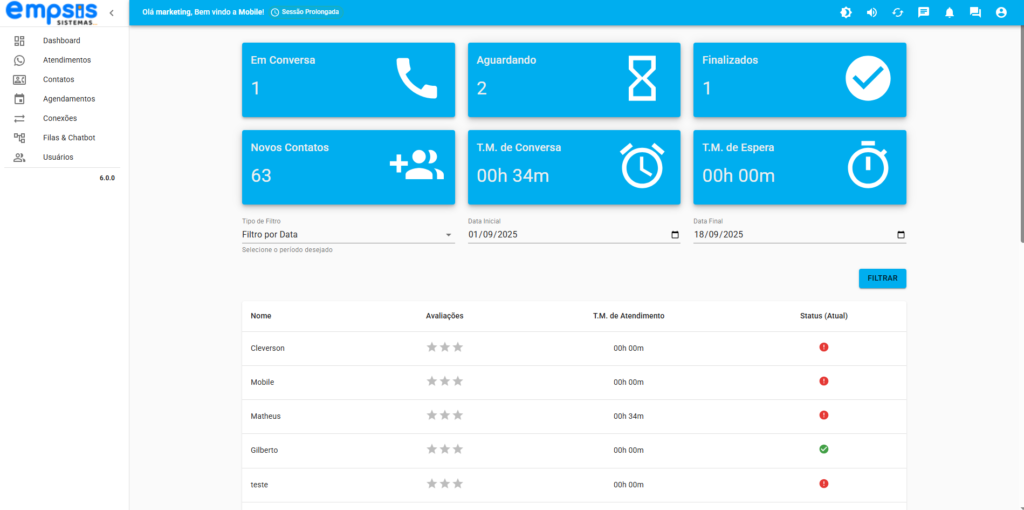1024x510 pixels.
Task: Toggle dark mode with the brightness icon
Action: [845, 13]
